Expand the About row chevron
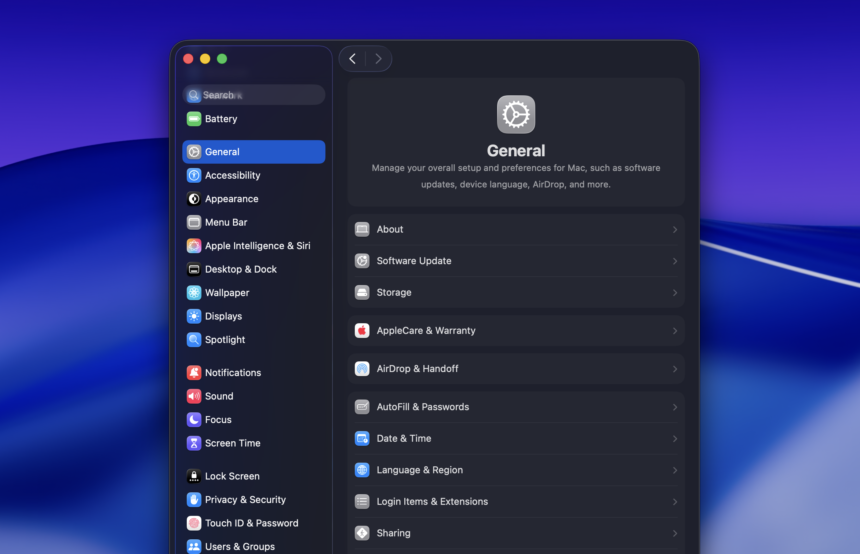Image resolution: width=860 pixels, height=554 pixels. [675, 230]
